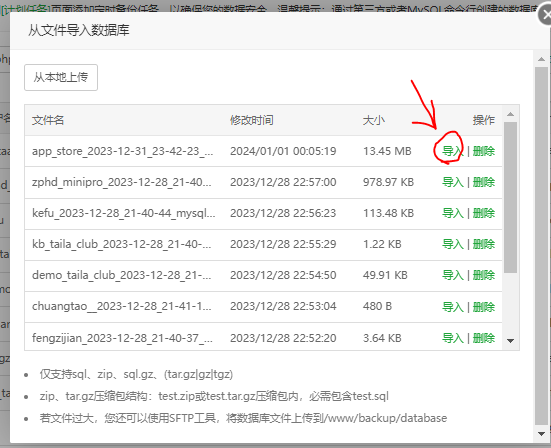
Task: Click the 3.64 KB size cell
Action: coord(382,338)
